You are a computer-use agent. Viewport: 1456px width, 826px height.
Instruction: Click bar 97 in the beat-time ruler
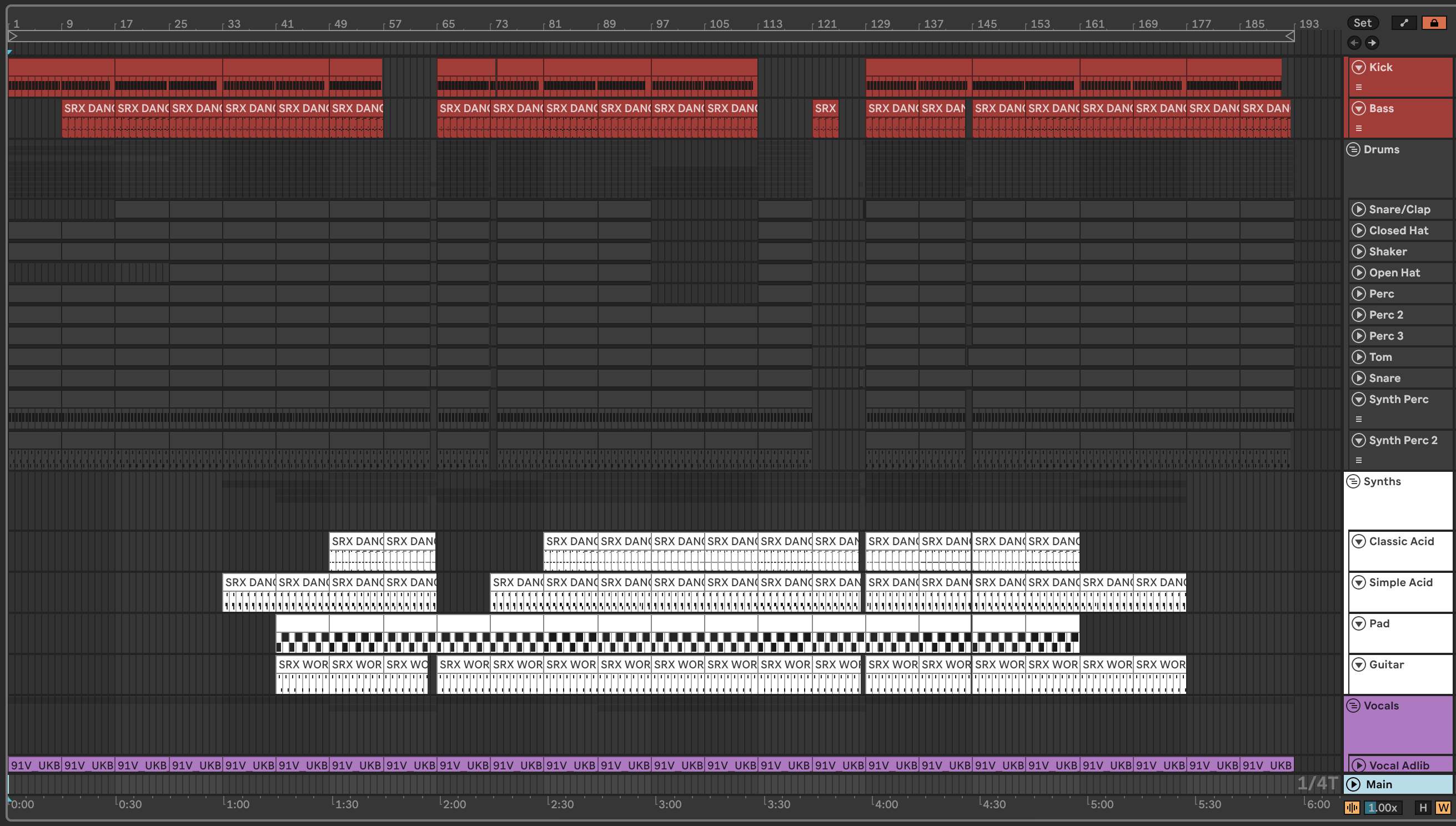[x=661, y=24]
